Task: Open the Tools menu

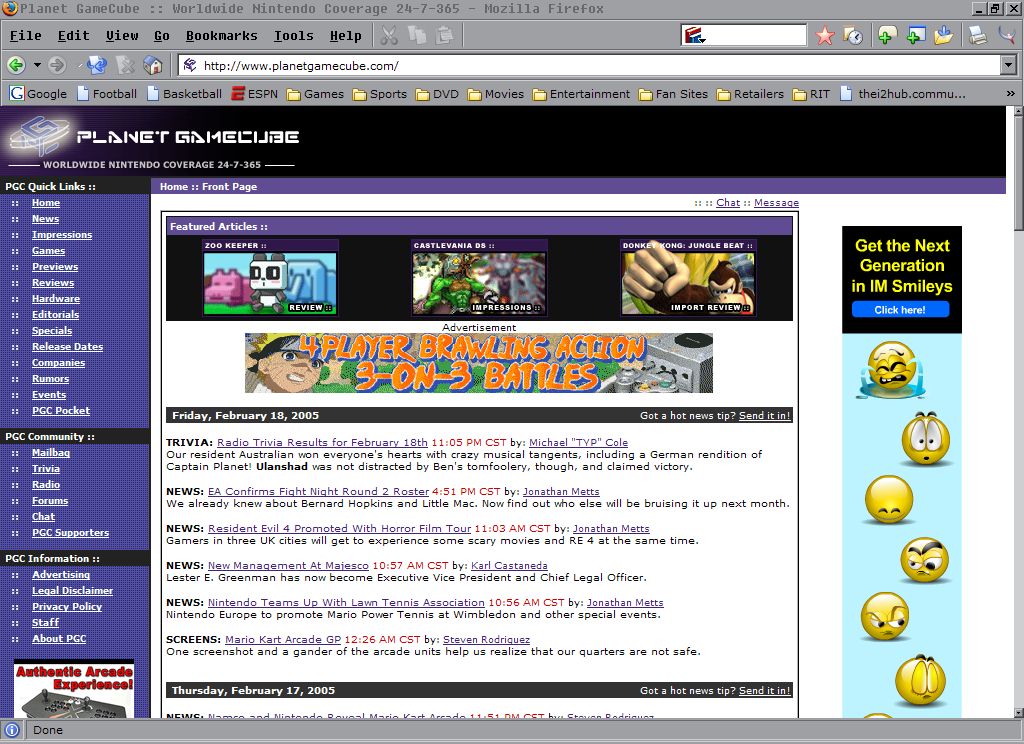Action: pos(293,36)
